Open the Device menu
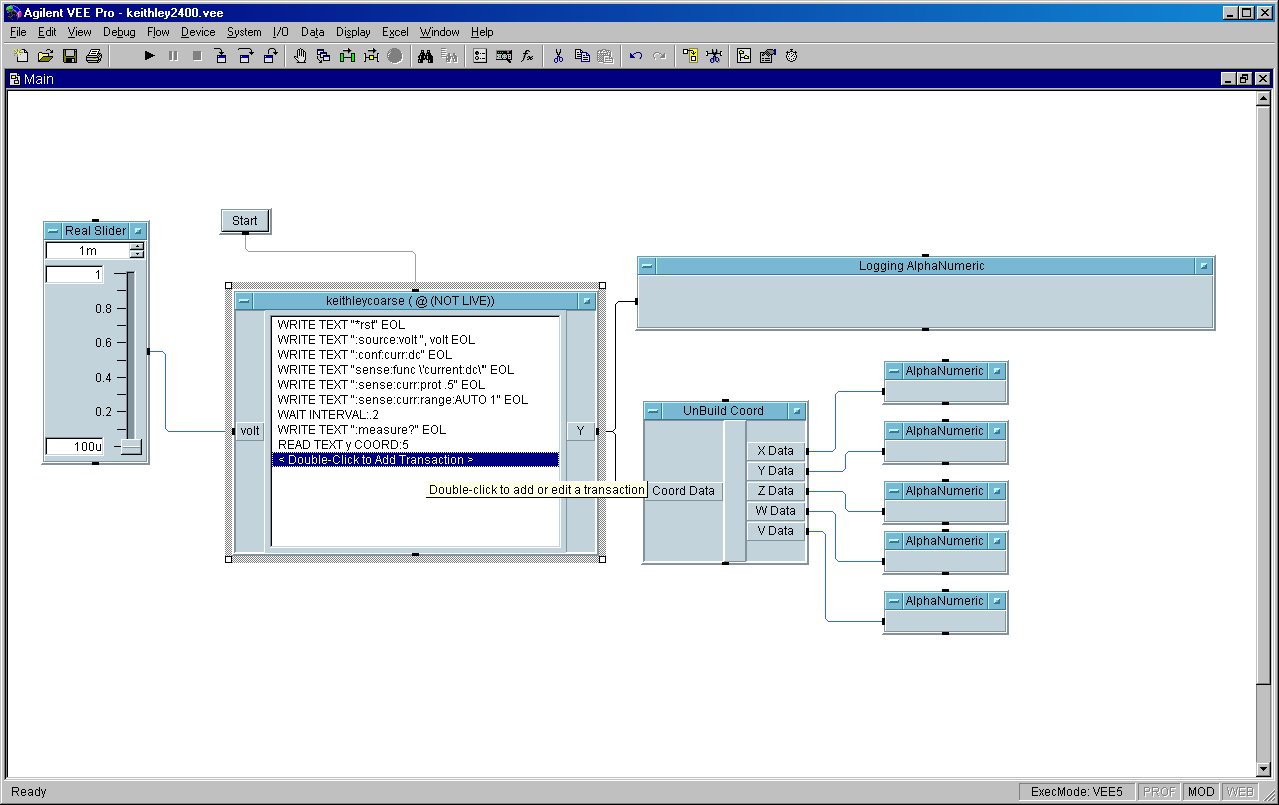1279x805 pixels. (198, 32)
